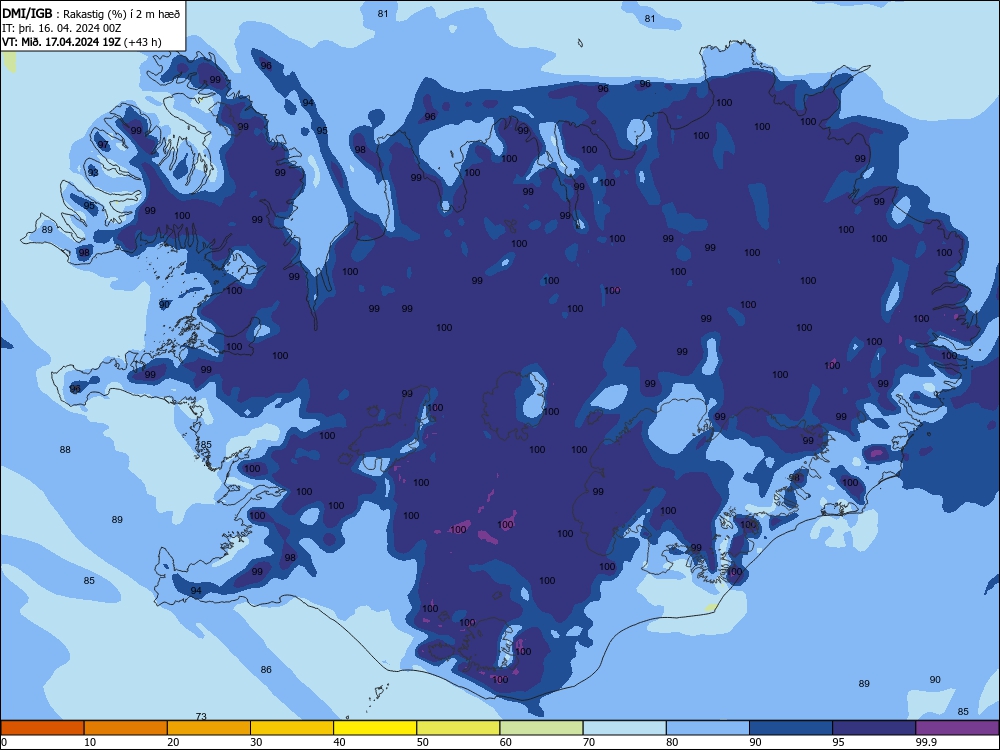Viewport: 1000px width, 750px height.
Task: Click the legend tick label '60'
Action: (x=506, y=742)
